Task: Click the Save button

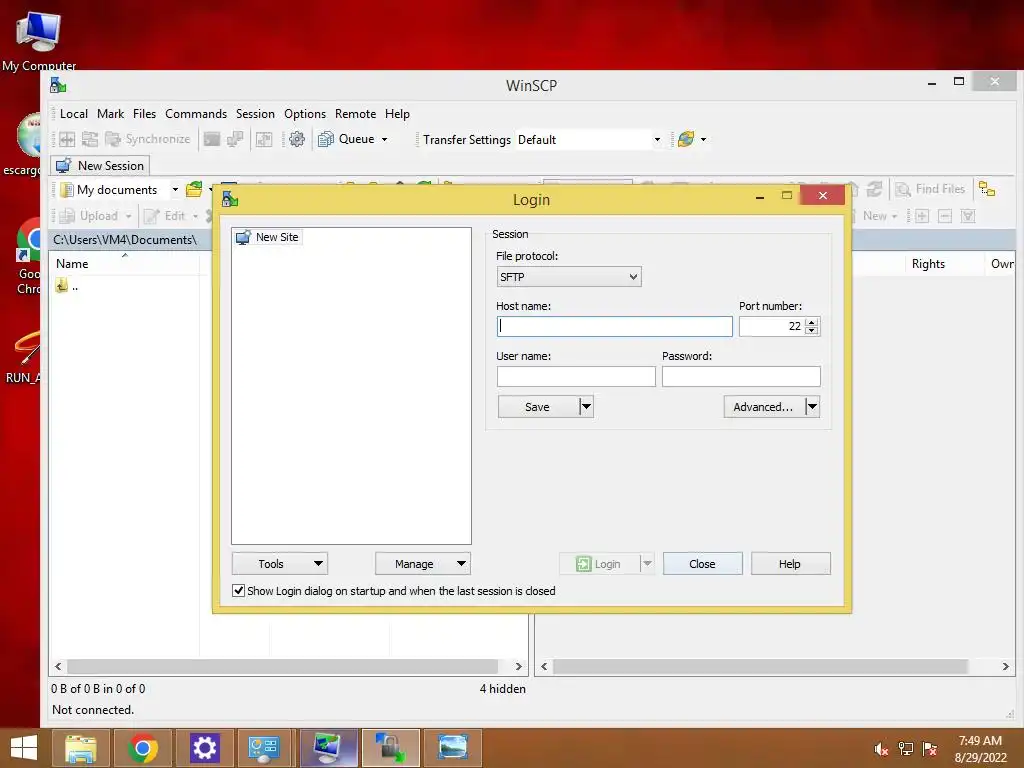Action: tap(537, 407)
